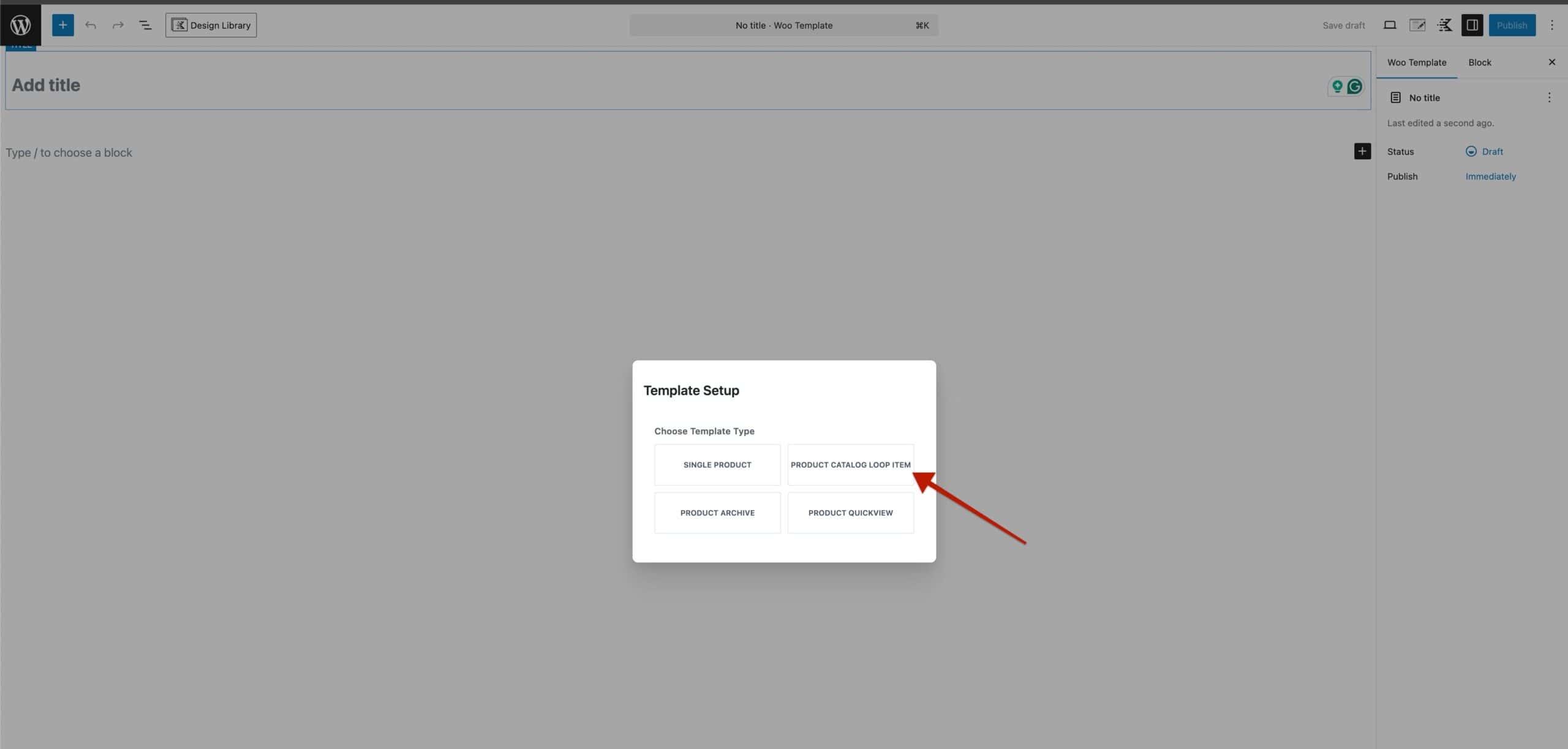Select the 'Publish' label in the sidebar
This screenshot has height=749, width=1568.
[1402, 176]
